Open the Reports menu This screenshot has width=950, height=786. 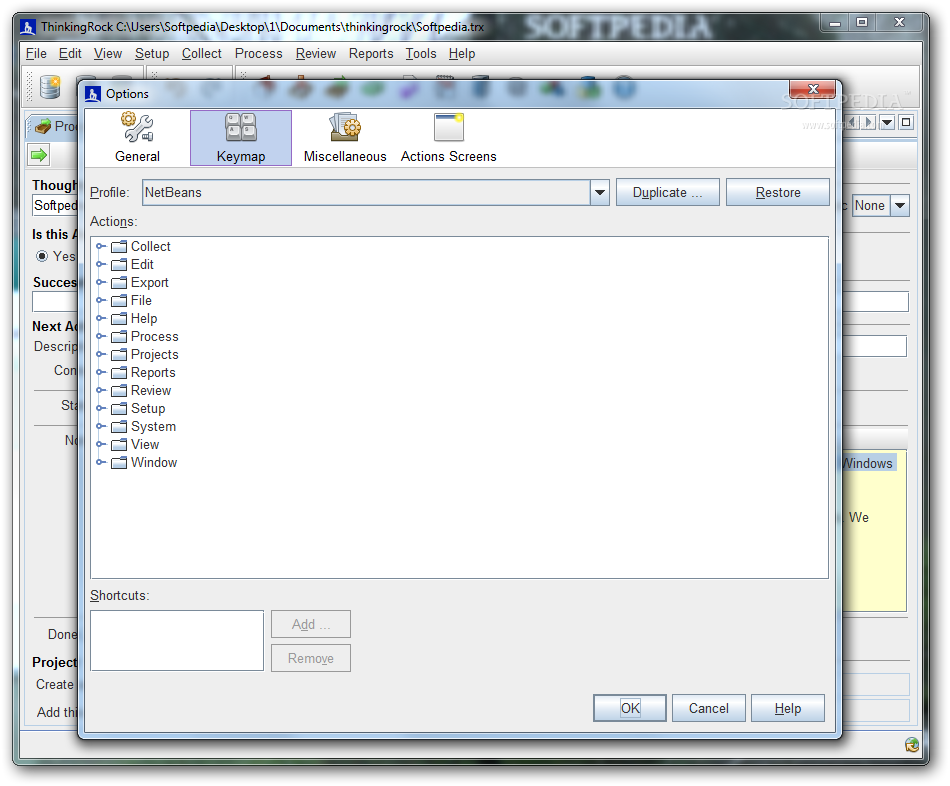[x=371, y=54]
